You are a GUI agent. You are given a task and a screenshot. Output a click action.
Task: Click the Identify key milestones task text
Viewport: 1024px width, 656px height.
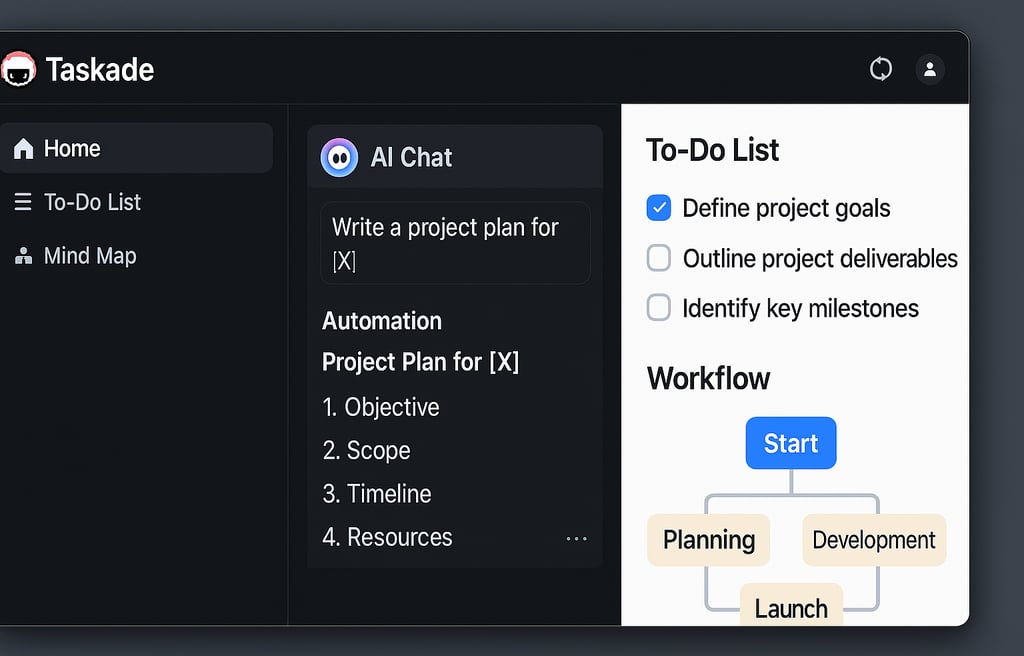click(801, 308)
